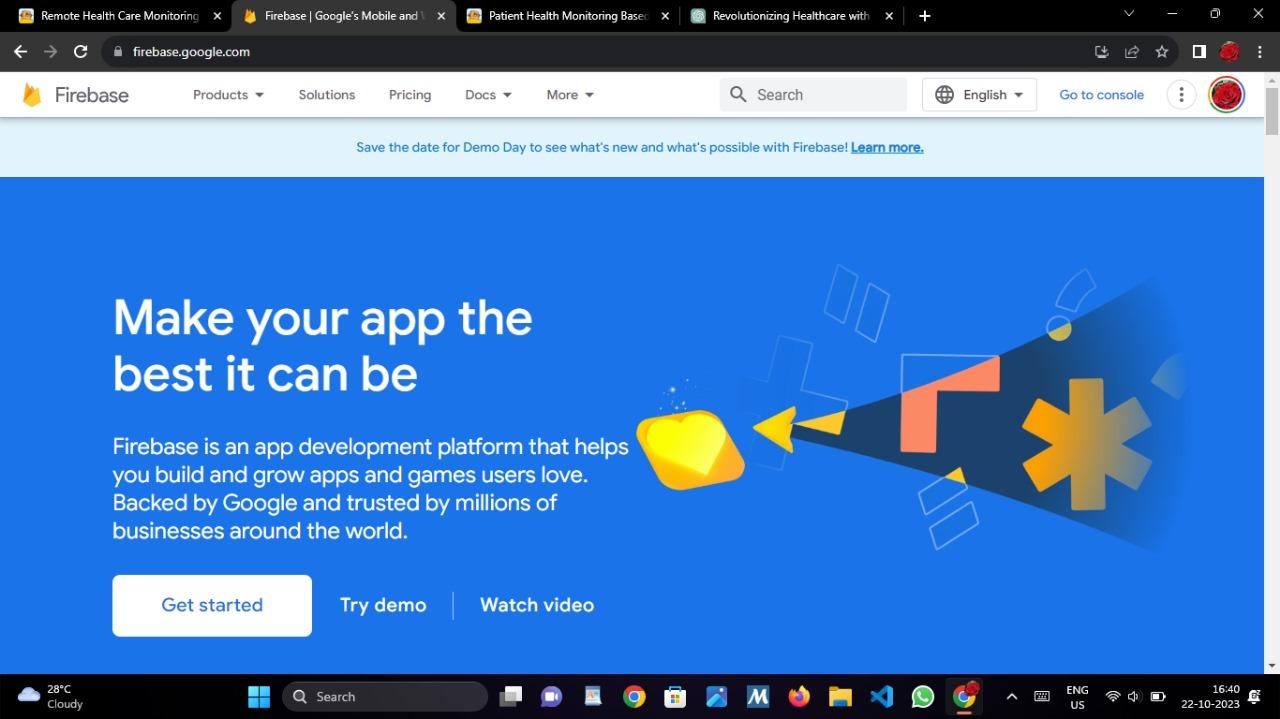Launch Google Chrome from the taskbar

coord(634,696)
